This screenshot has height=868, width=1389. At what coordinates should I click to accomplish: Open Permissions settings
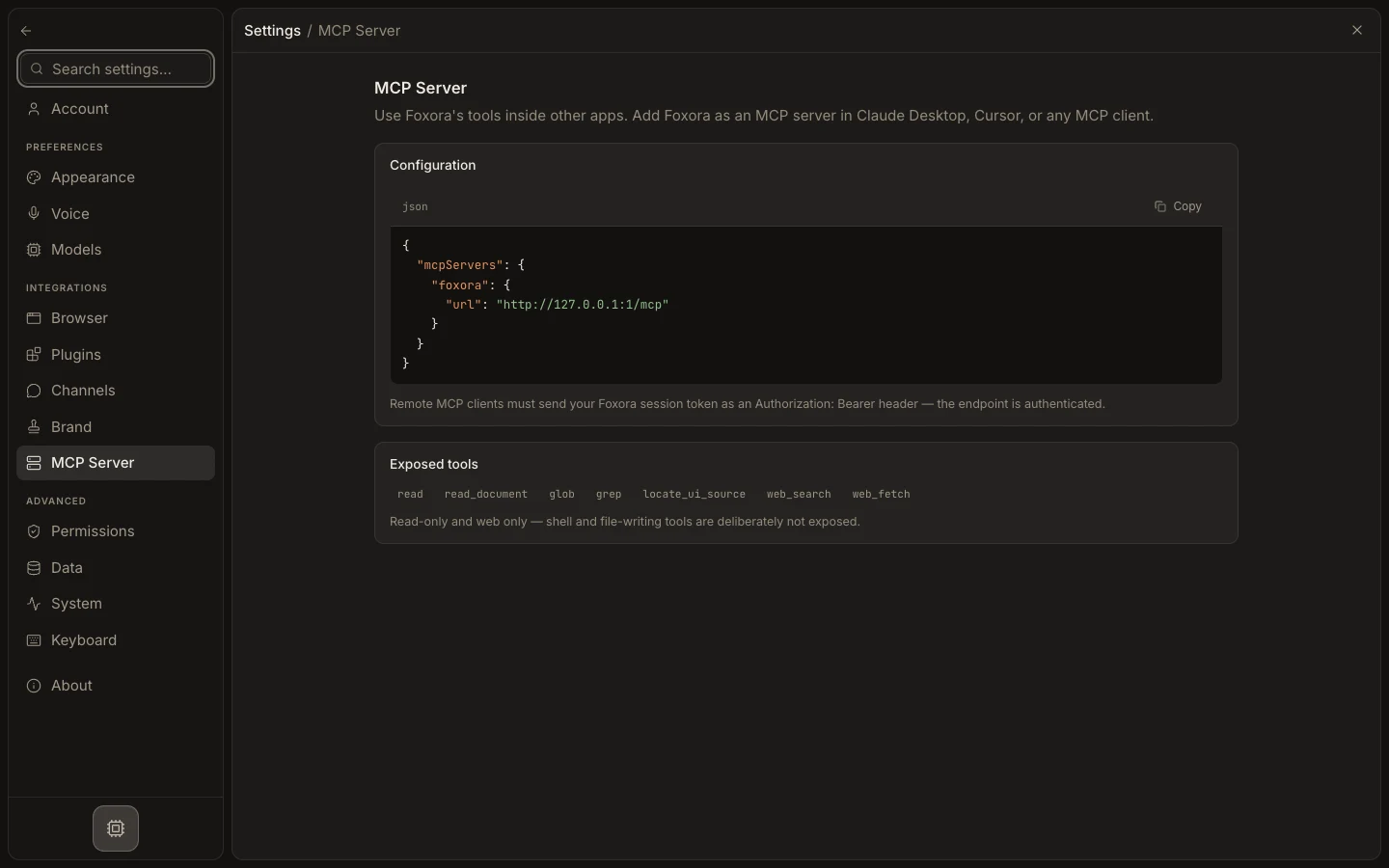tap(116, 531)
